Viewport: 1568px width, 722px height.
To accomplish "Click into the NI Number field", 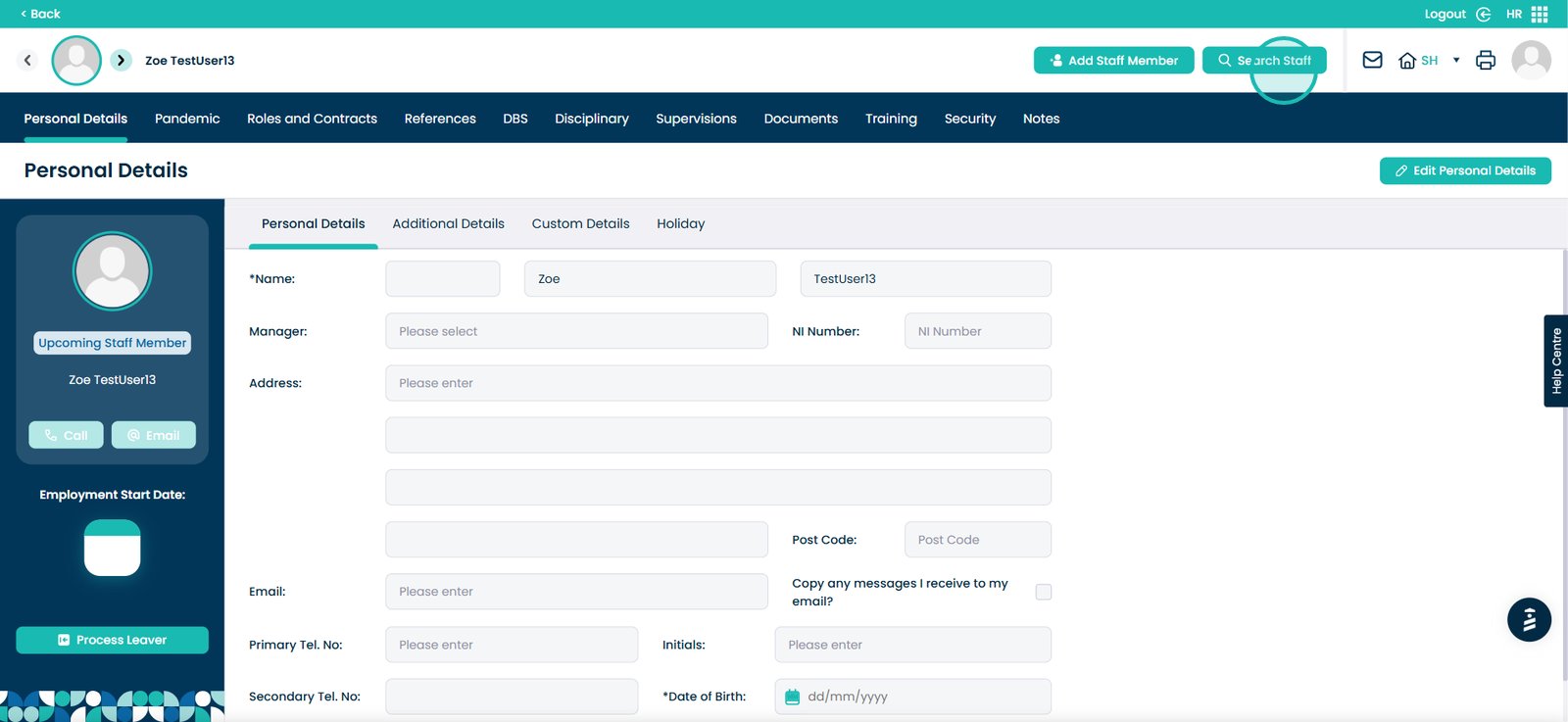I will point(977,331).
